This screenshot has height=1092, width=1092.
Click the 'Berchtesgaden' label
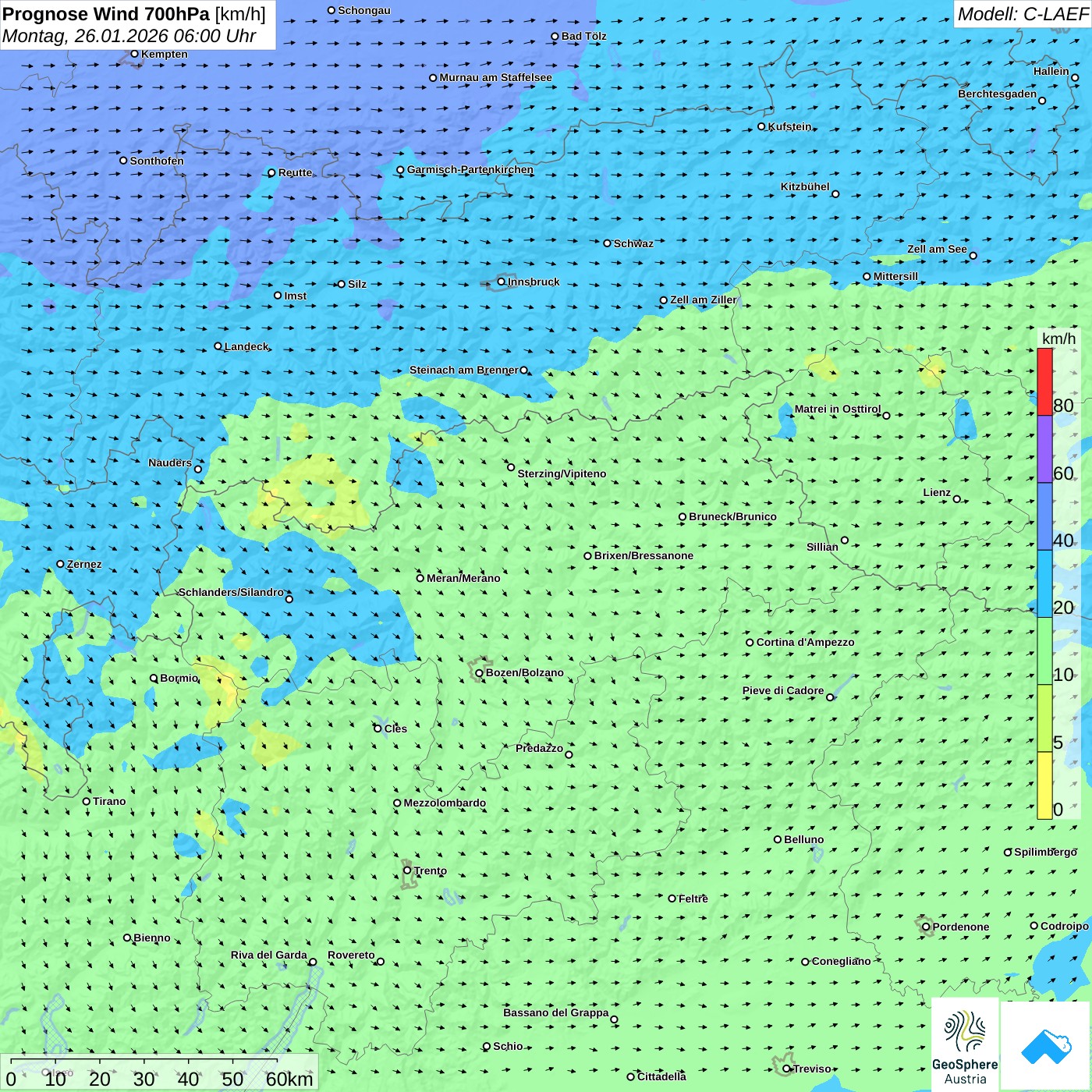[x=997, y=94]
